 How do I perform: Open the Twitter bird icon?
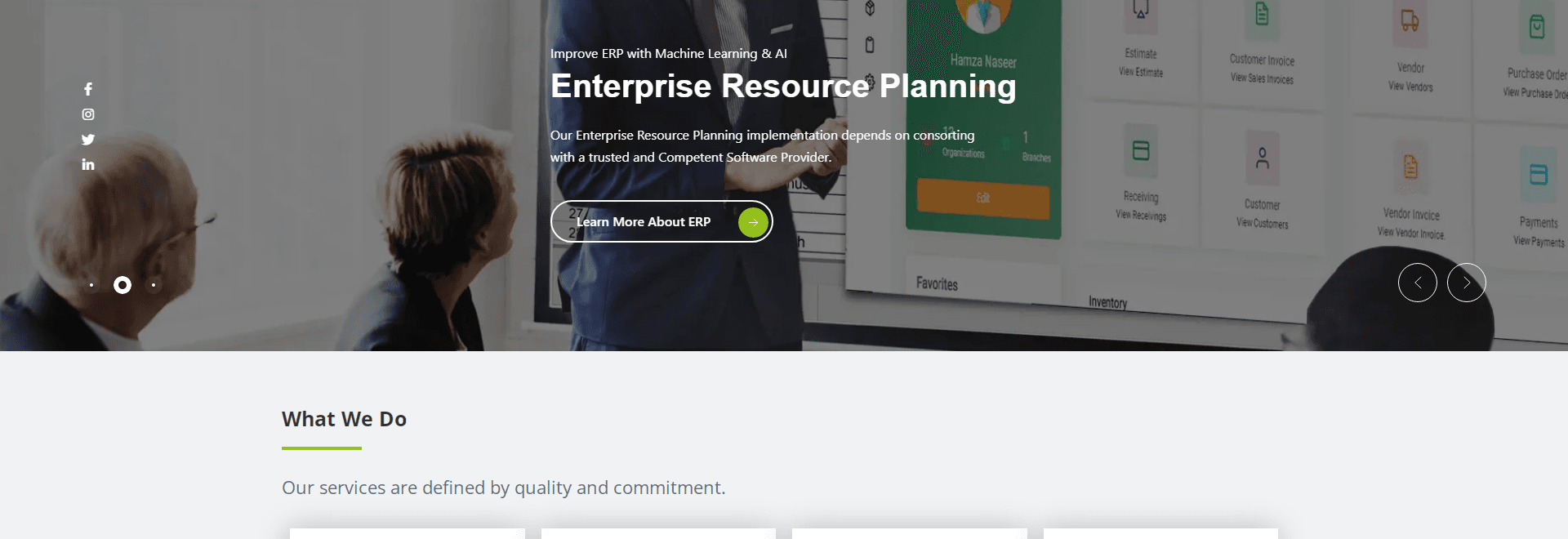click(88, 140)
